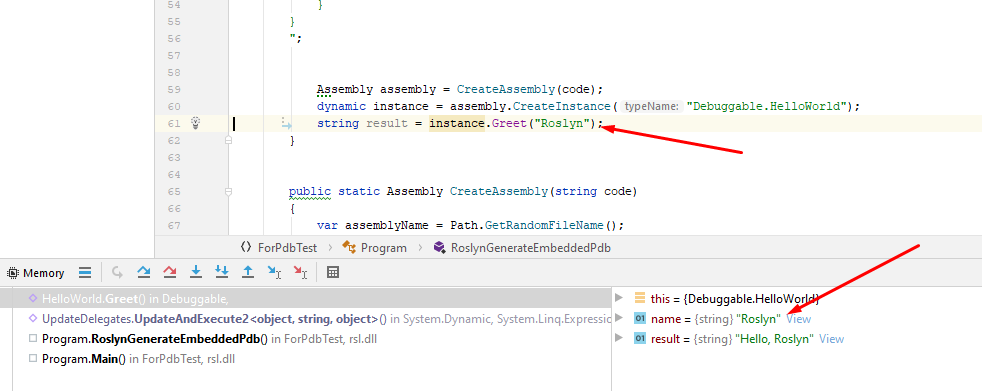Select Program breadcrumb
This screenshot has height=391, width=982.
point(384,248)
